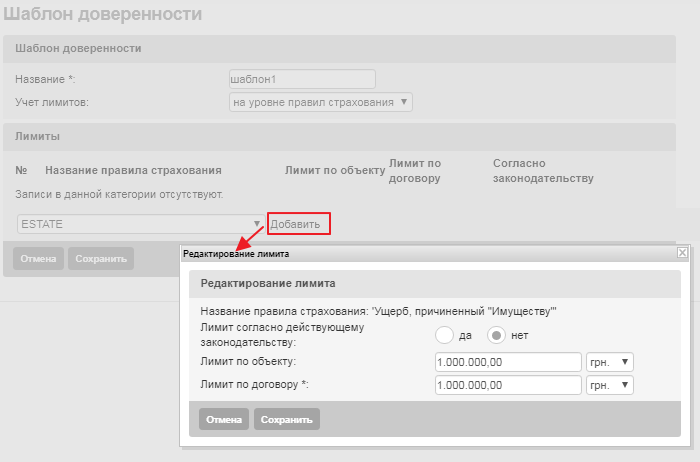Click the 'Лимит по договору' column header
Image resolution: width=700 pixels, height=462 pixels.
click(x=415, y=171)
